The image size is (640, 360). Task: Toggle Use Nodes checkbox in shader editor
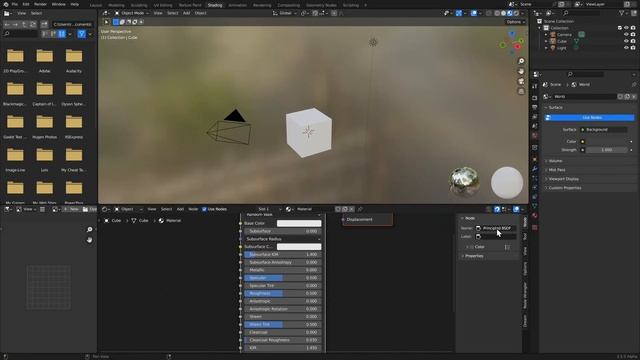[204, 209]
